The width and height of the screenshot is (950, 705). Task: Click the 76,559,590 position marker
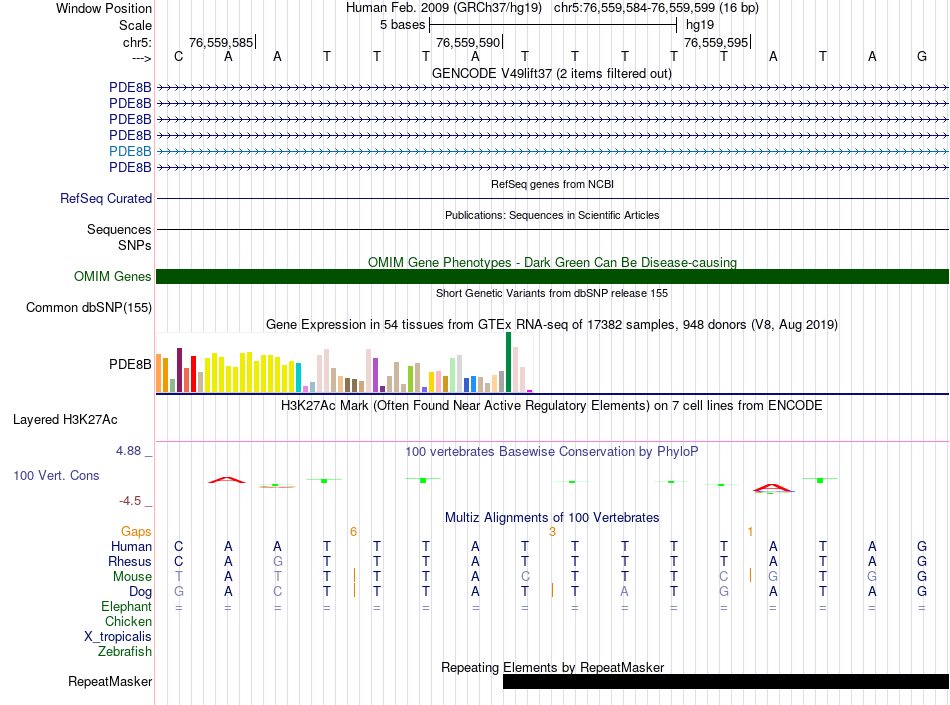point(468,42)
